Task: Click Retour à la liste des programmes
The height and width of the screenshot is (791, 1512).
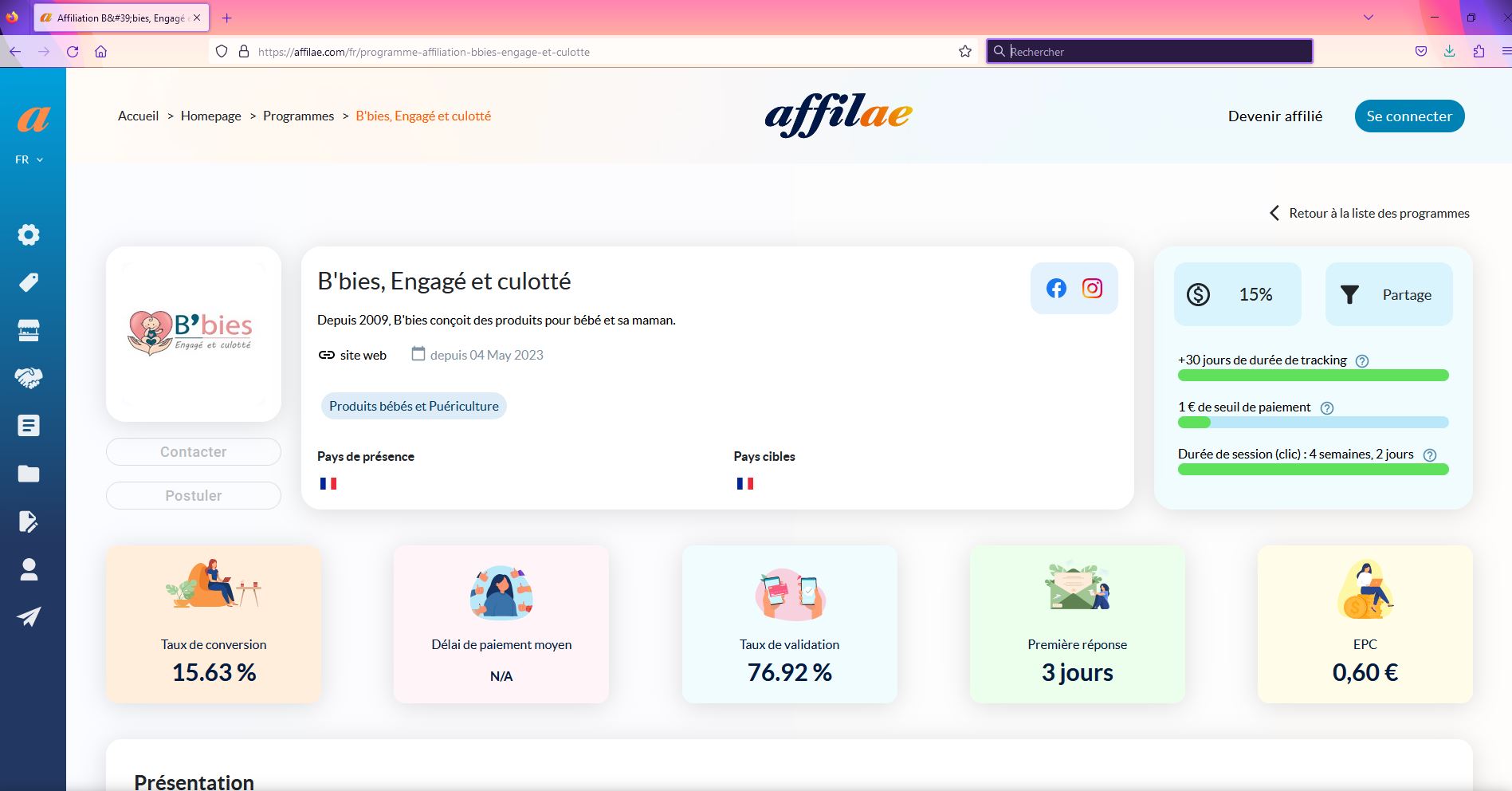Action: (1369, 213)
